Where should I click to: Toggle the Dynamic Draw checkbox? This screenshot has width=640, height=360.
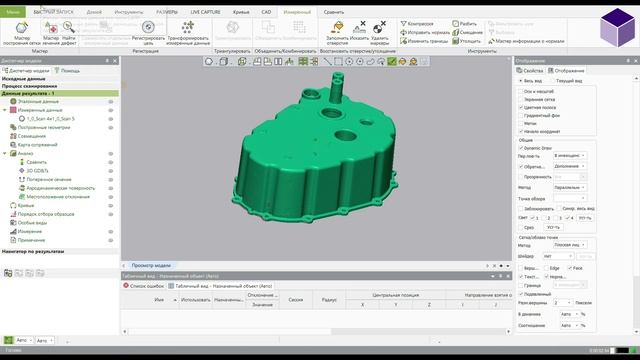point(521,148)
